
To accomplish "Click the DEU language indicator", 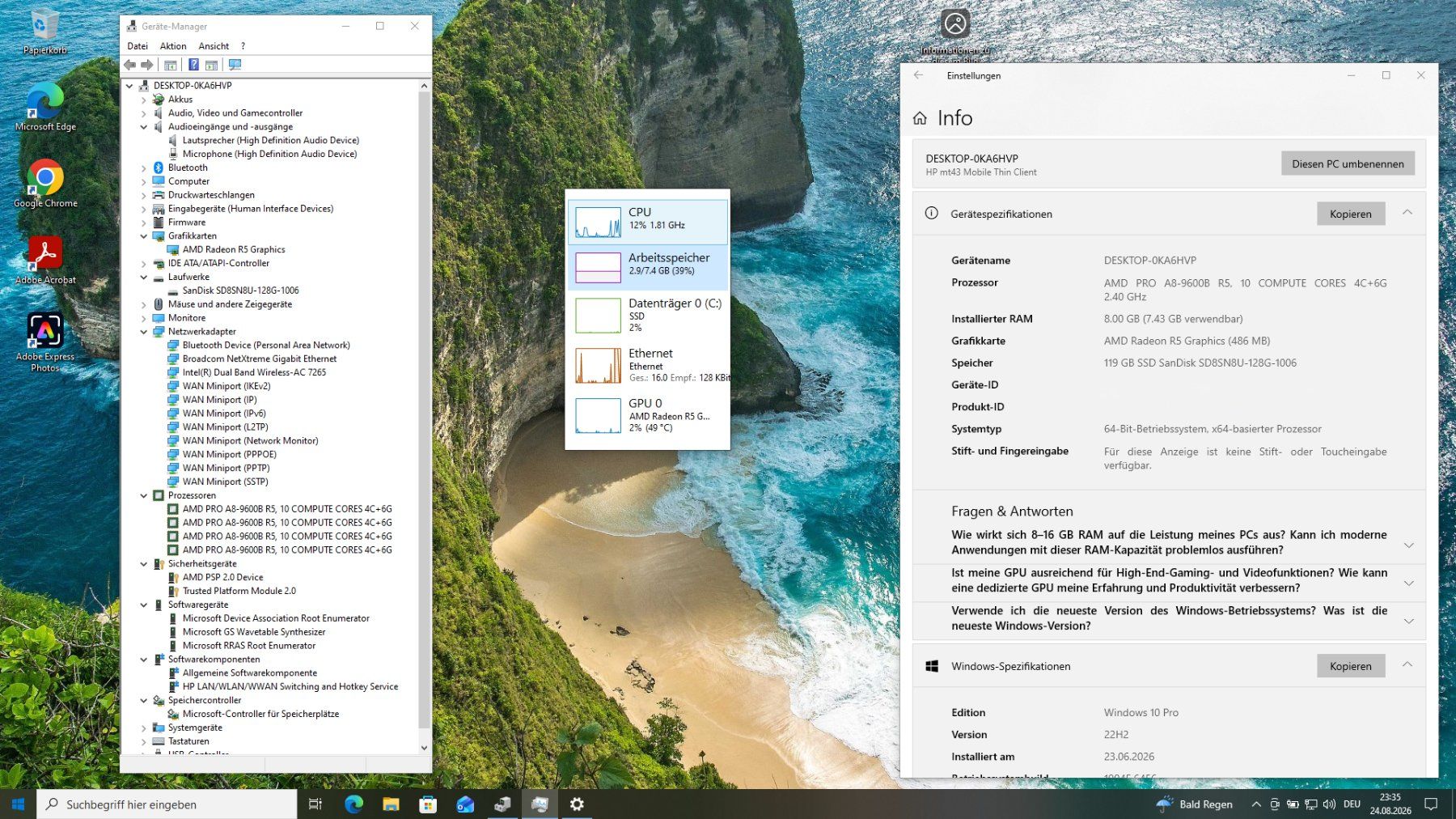I will pos(1352,804).
